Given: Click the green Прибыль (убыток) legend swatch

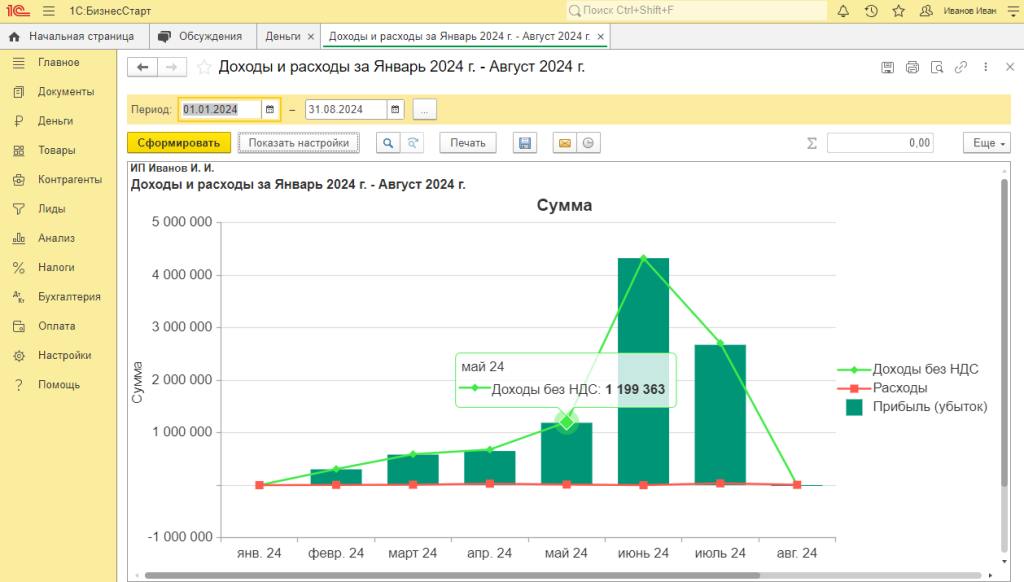Looking at the screenshot, I should [x=854, y=407].
